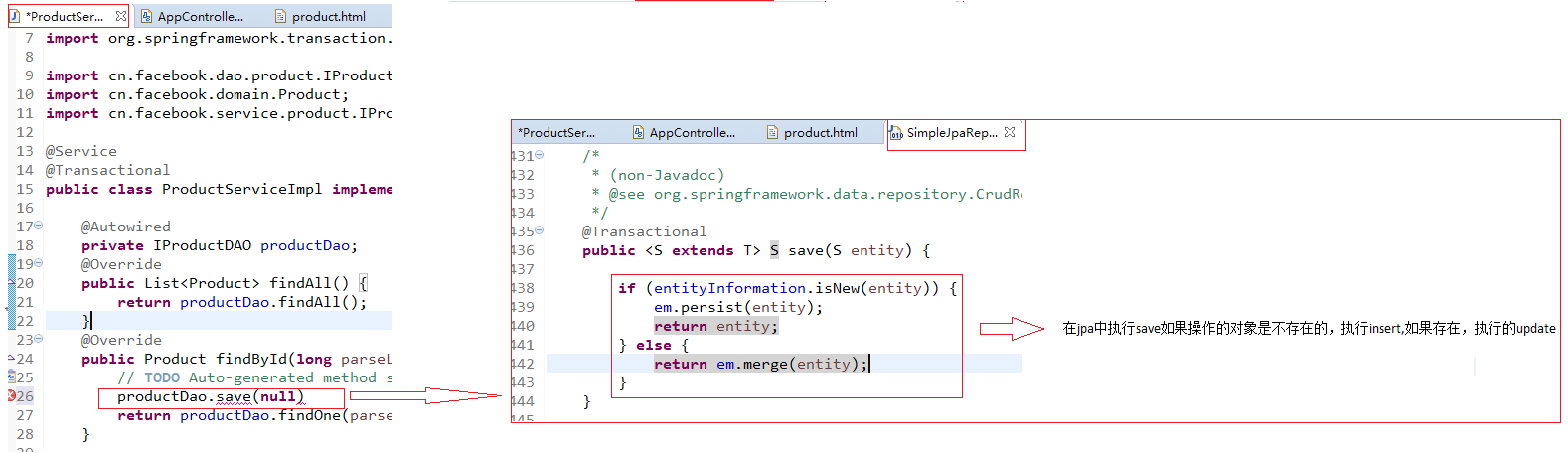This screenshot has width=1568, height=453.
Task: Click 'import cn.facebook.service.product' on line 11
Action: 219,113
